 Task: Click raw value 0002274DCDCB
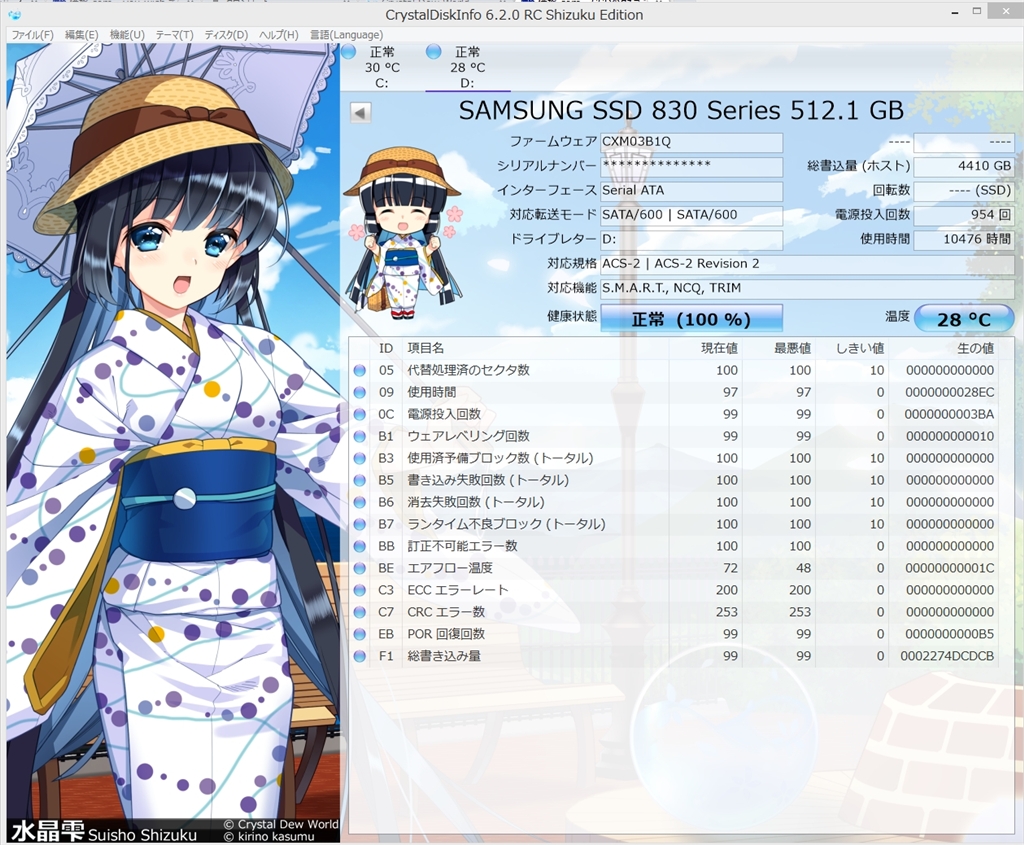pyautogui.click(x=947, y=656)
